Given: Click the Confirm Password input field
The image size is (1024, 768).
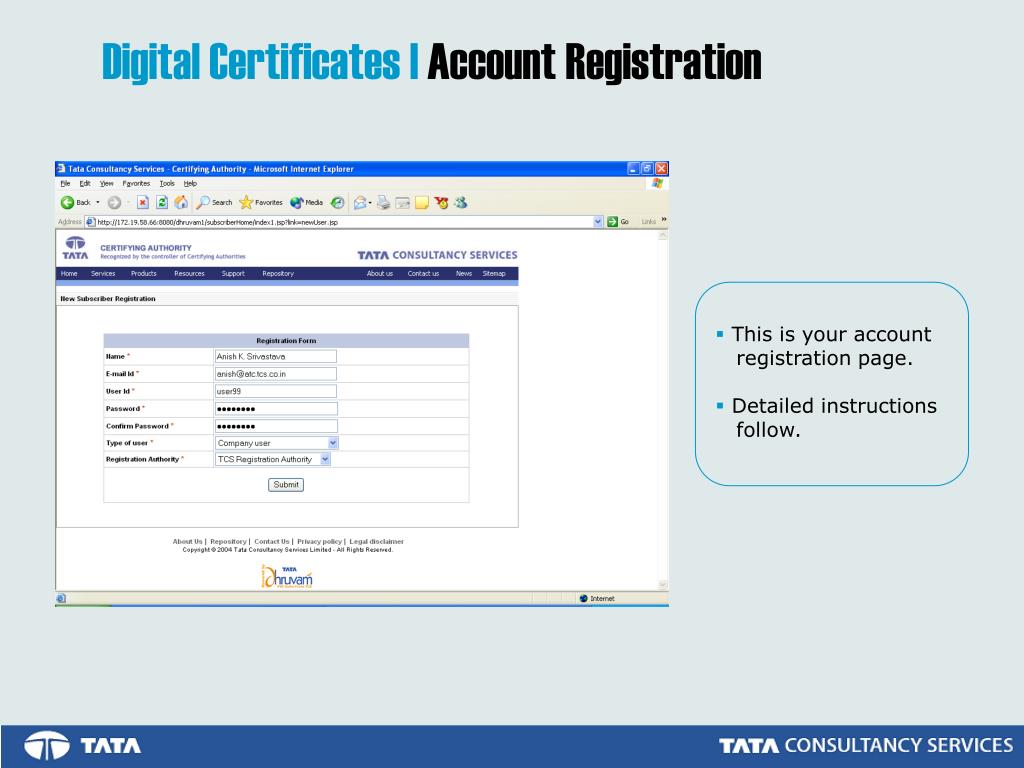Looking at the screenshot, I should (276, 426).
